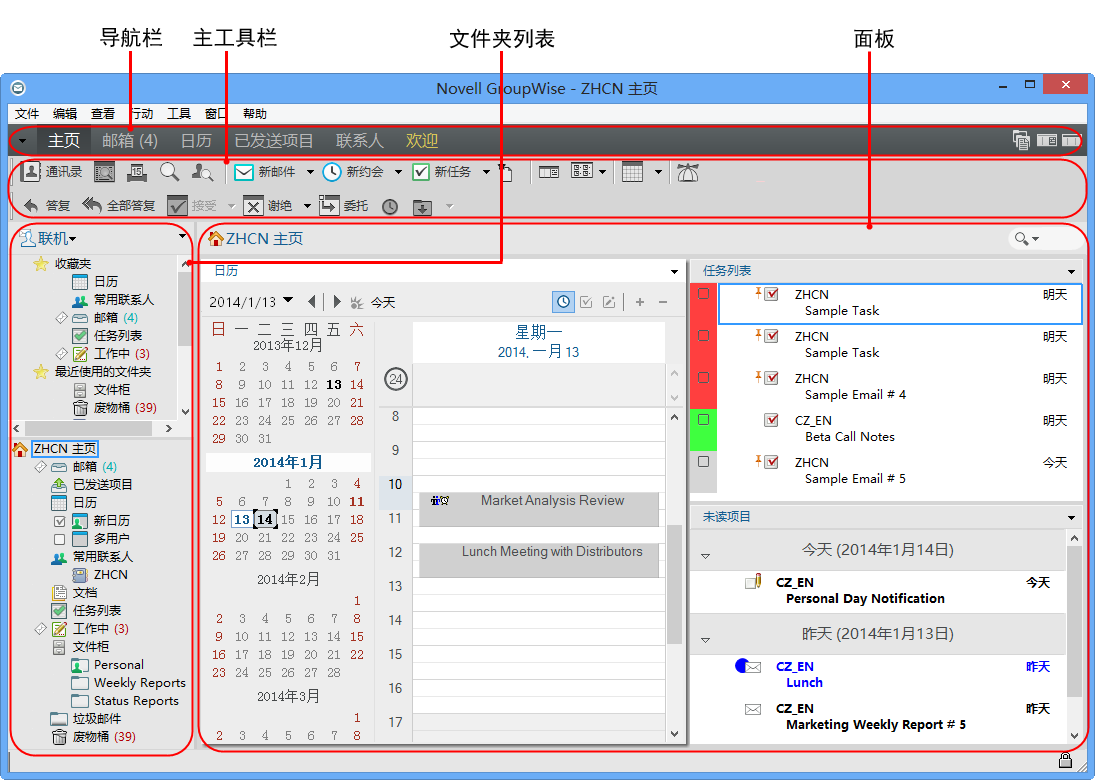Tick completion box for first ZHCN Sample Task

coord(703,294)
